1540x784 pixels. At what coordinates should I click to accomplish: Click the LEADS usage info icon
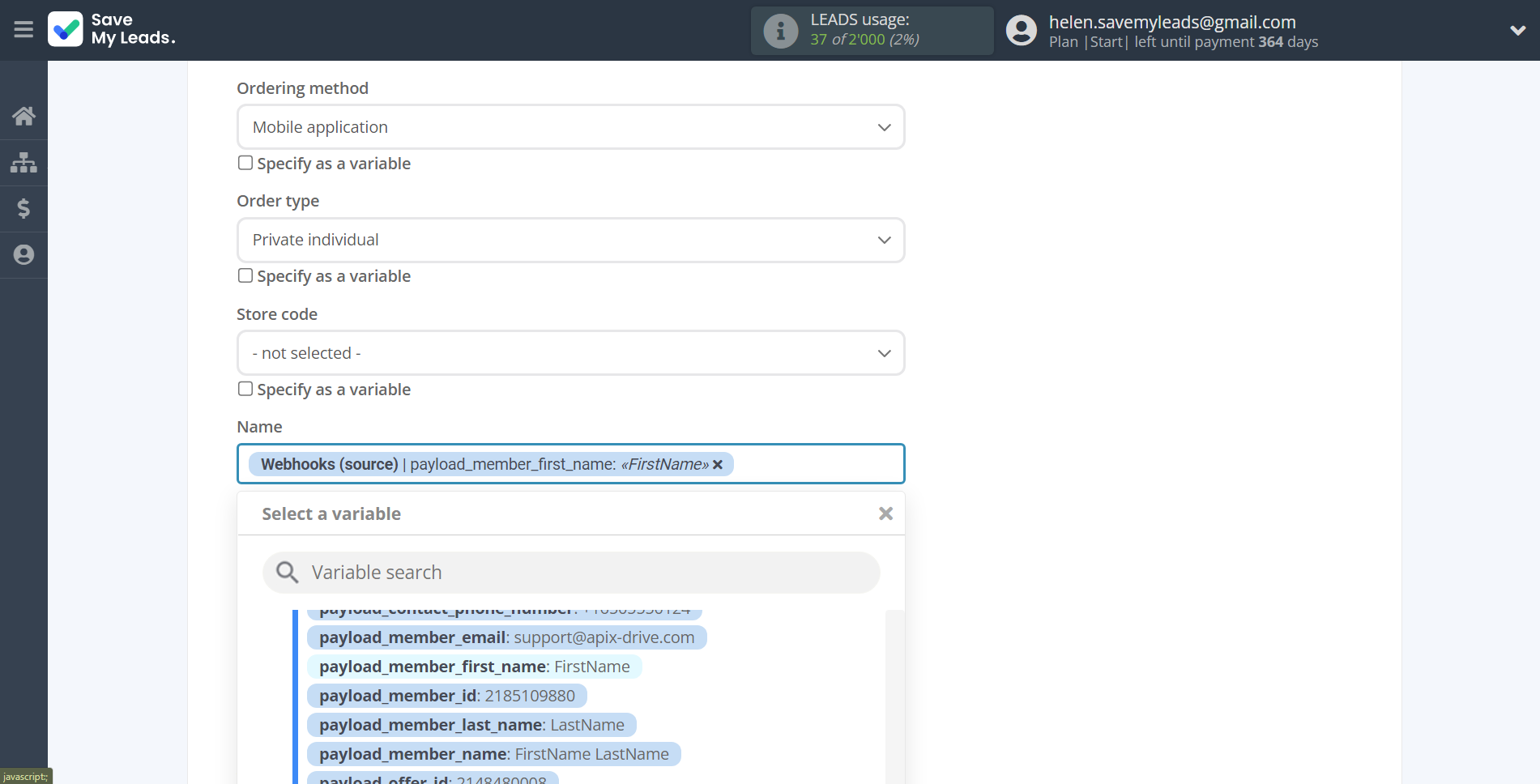click(781, 31)
